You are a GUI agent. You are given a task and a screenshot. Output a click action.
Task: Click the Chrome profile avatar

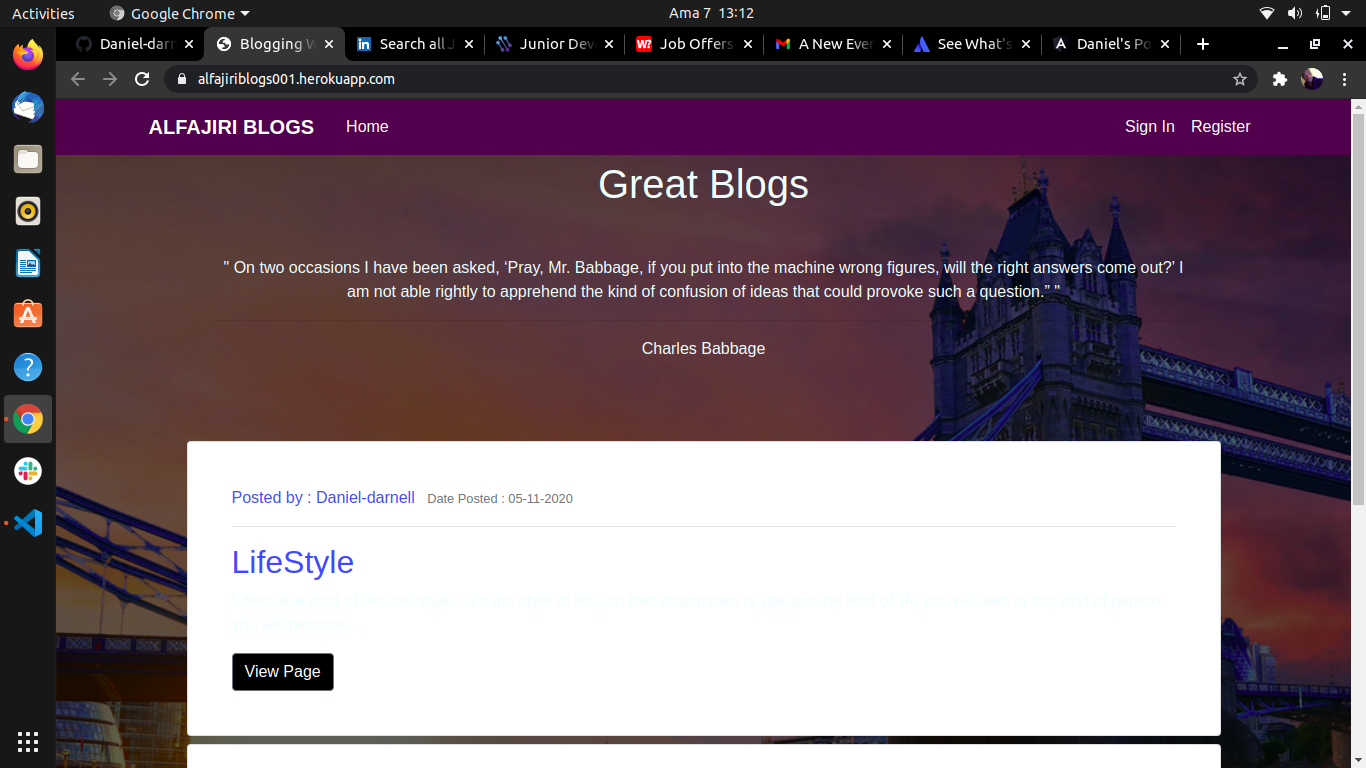tap(1311, 78)
